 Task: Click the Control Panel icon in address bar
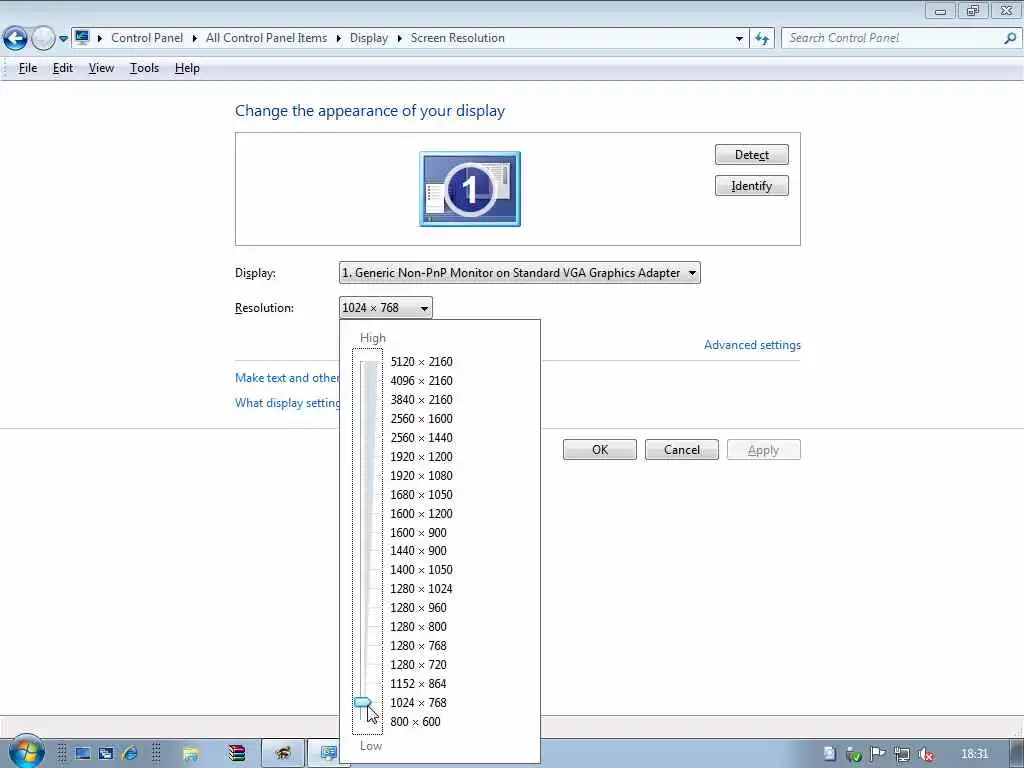click(82, 37)
